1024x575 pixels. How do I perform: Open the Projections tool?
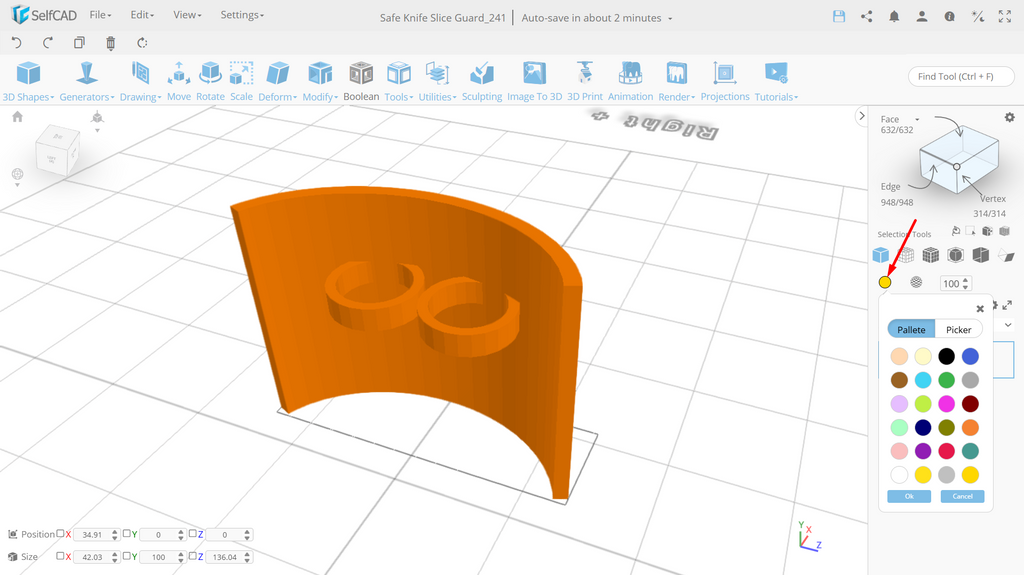725,82
